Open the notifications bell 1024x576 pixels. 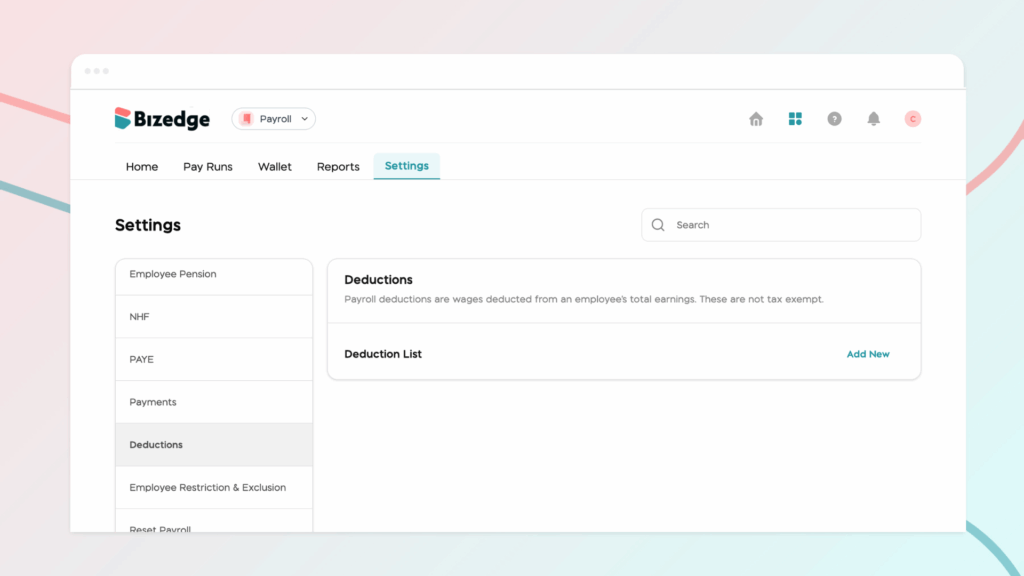click(x=873, y=119)
